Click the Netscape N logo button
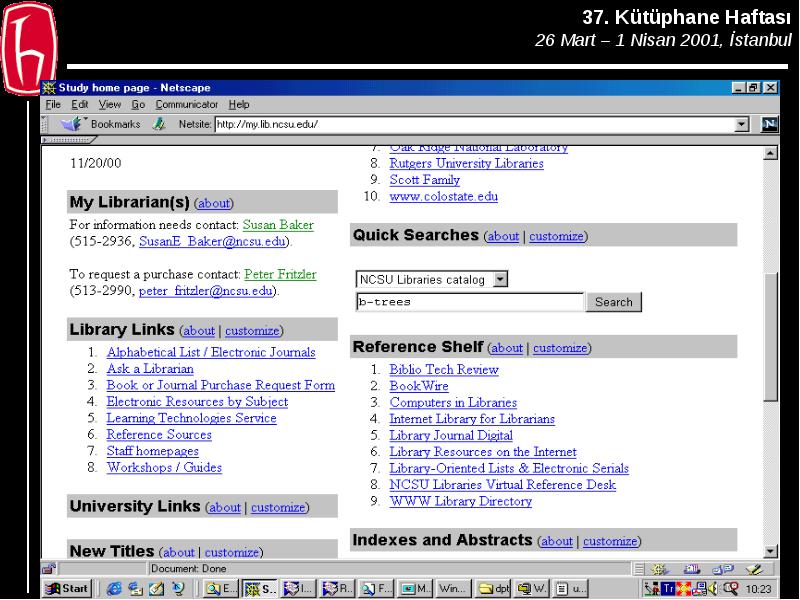Image resolution: width=800 pixels, height=600 pixels. [769, 124]
